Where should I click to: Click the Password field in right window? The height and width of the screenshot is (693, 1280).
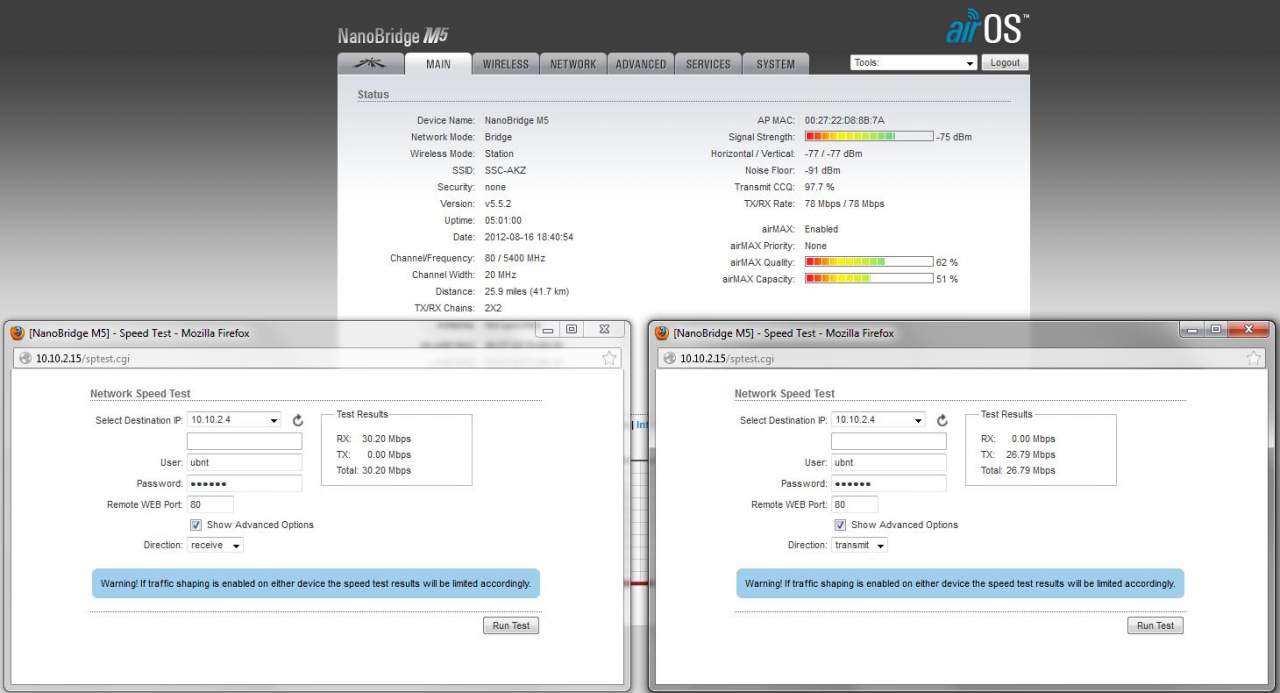click(888, 483)
